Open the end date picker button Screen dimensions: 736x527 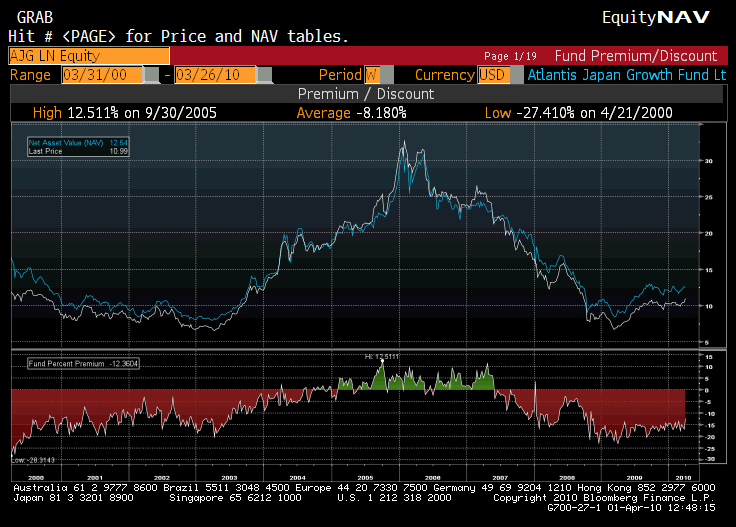264,75
